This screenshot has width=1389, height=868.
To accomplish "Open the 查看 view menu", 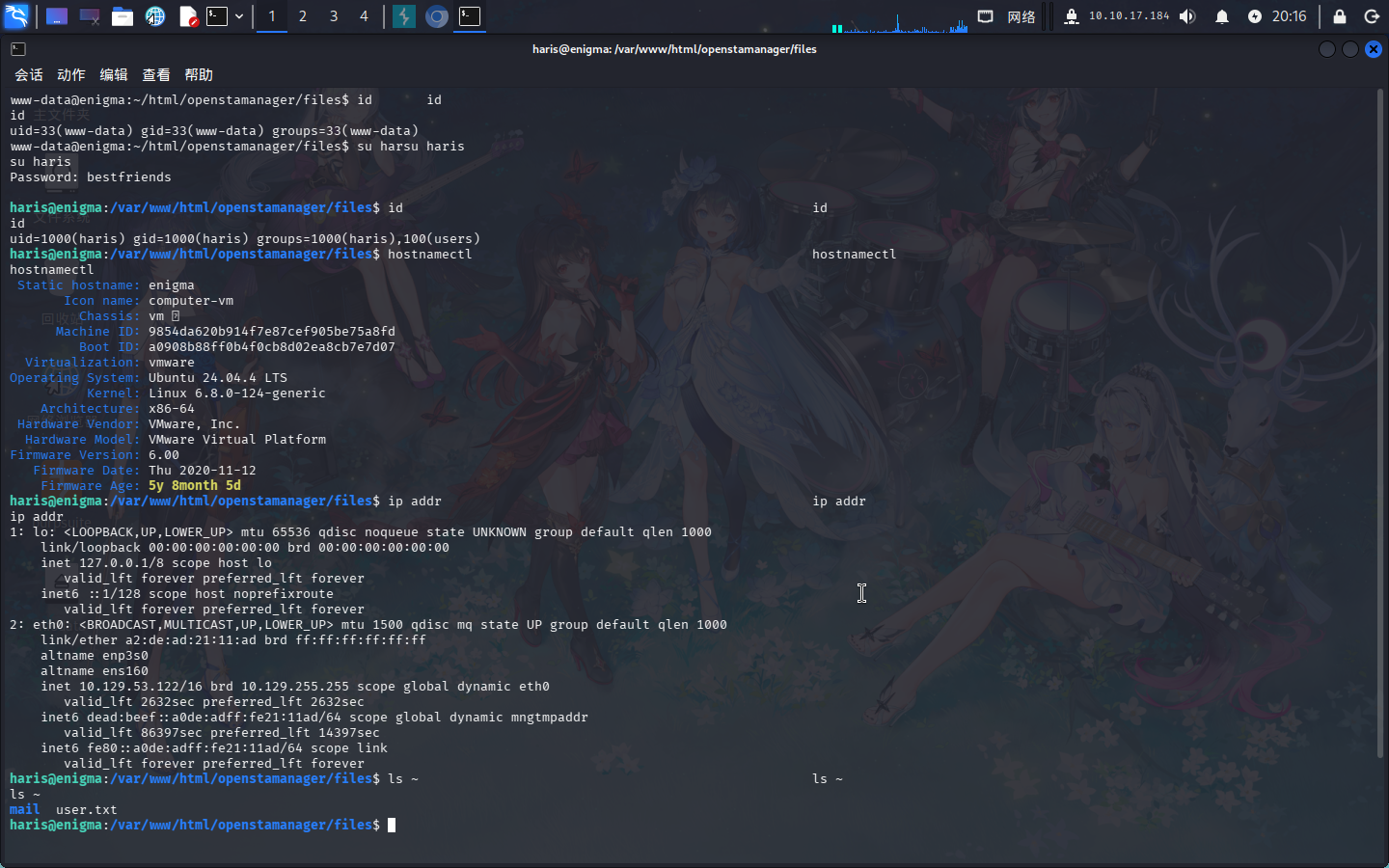I will (x=156, y=74).
